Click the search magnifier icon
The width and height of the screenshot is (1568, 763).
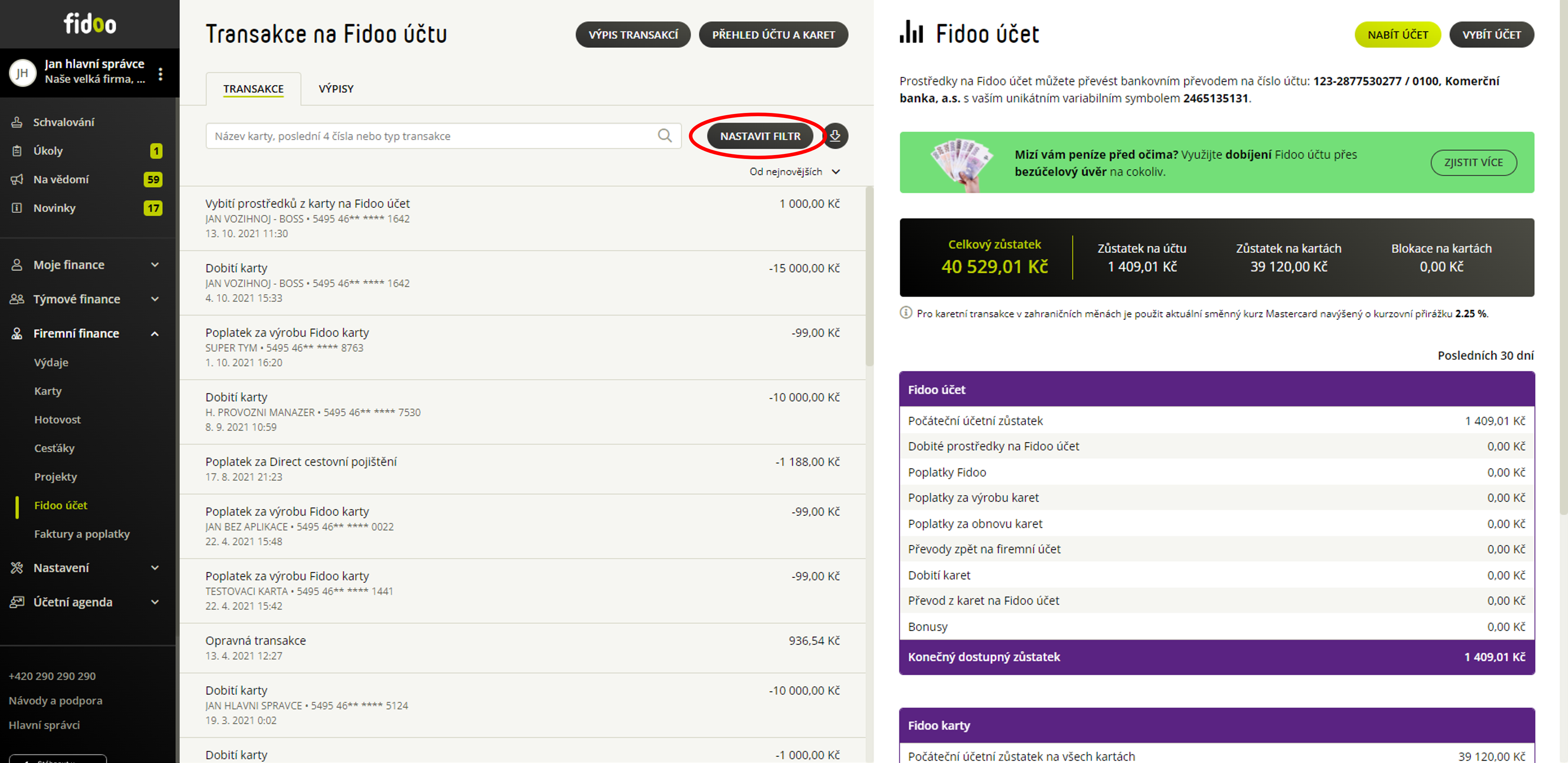[665, 136]
